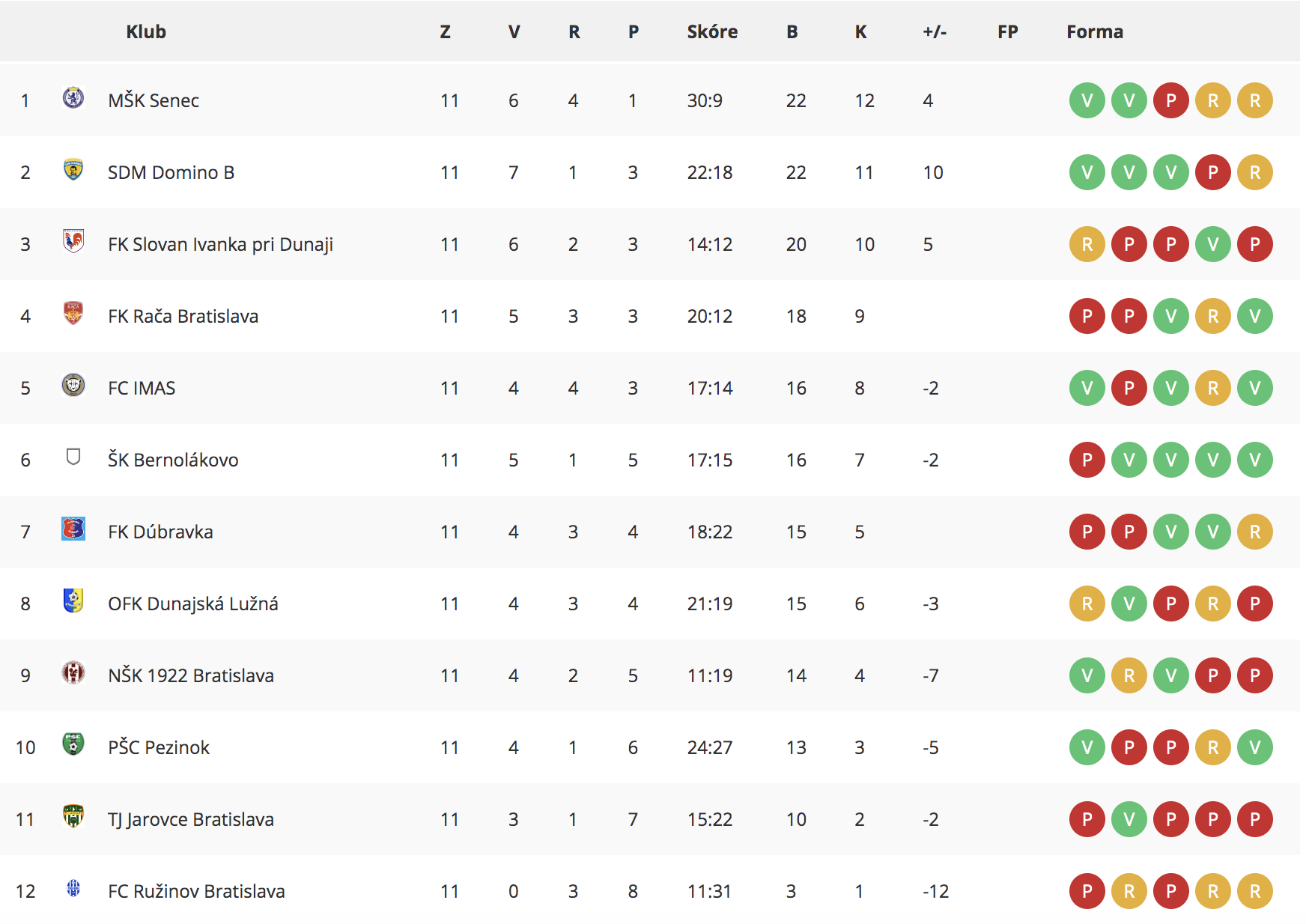Click the FC IMAS round logo
The width and height of the screenshot is (1306, 924).
(73, 385)
